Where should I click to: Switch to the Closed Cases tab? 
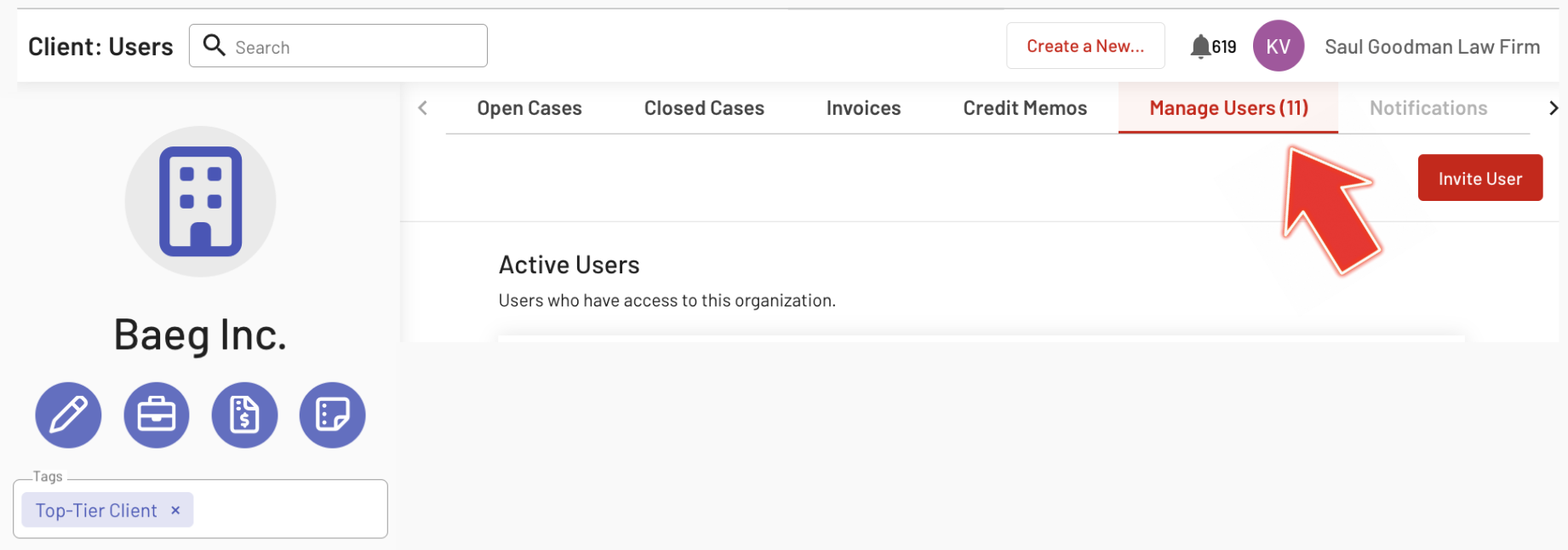click(704, 108)
